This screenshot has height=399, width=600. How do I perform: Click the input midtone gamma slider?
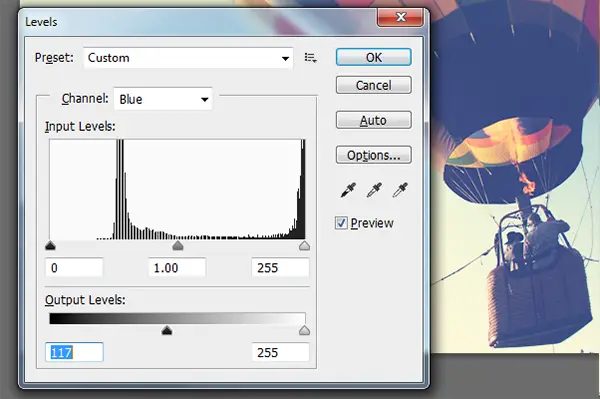pyautogui.click(x=178, y=246)
